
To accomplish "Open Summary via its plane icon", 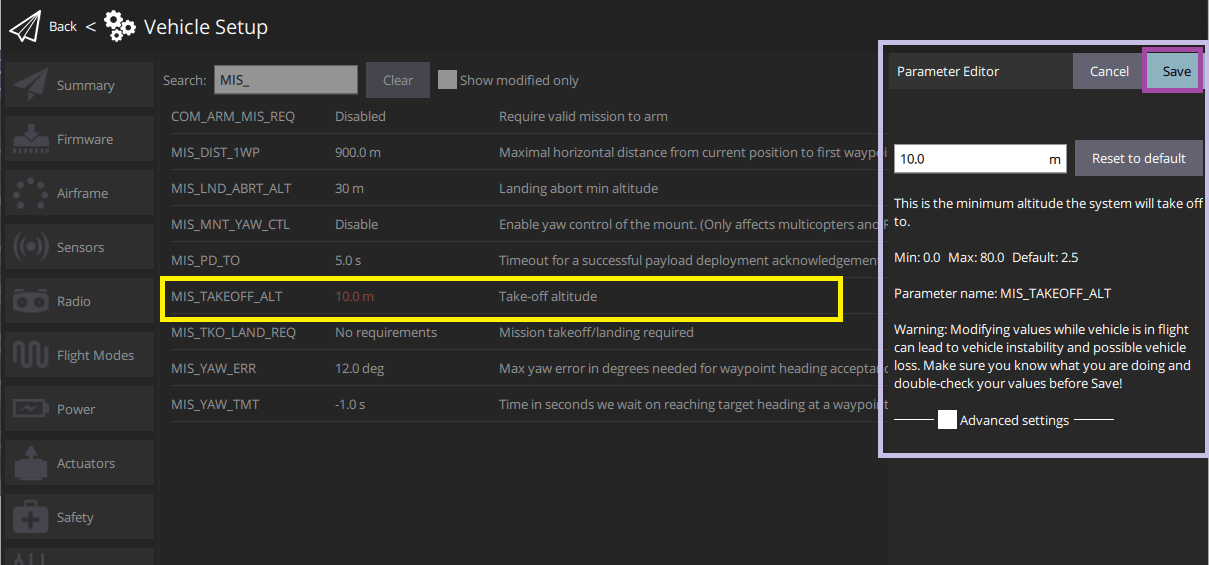I will tap(31, 86).
